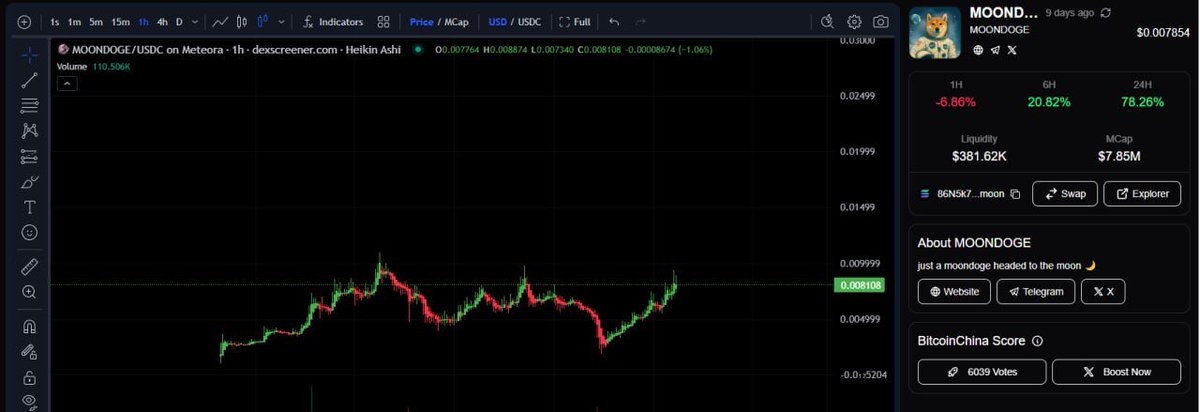This screenshot has width=1200, height=412.
Task: Copy the 86N5k7...moon contract address
Action: tap(1015, 194)
